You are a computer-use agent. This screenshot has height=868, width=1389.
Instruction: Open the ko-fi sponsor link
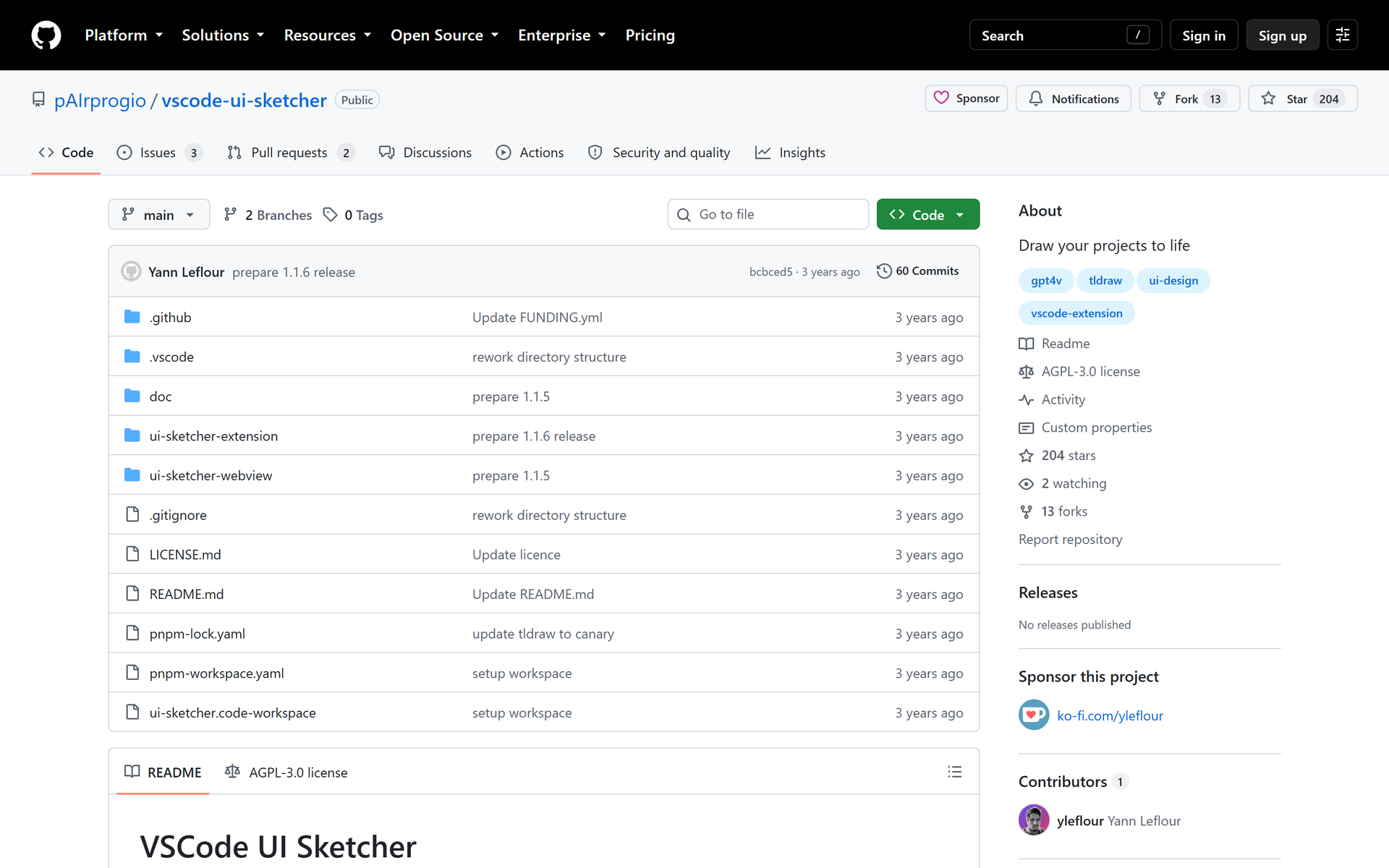tap(1110, 715)
